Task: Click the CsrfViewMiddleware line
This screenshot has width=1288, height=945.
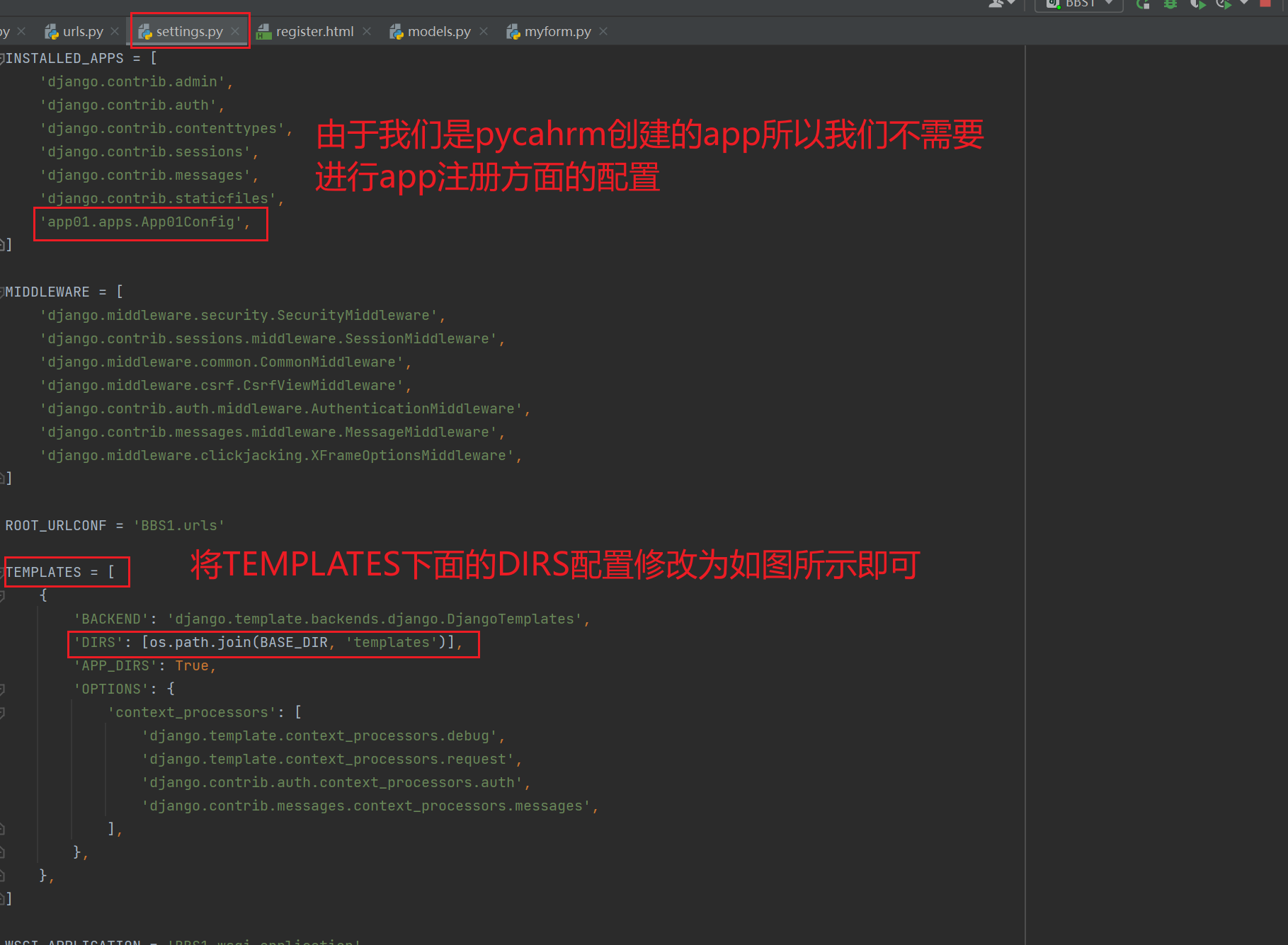Action: pos(225,385)
